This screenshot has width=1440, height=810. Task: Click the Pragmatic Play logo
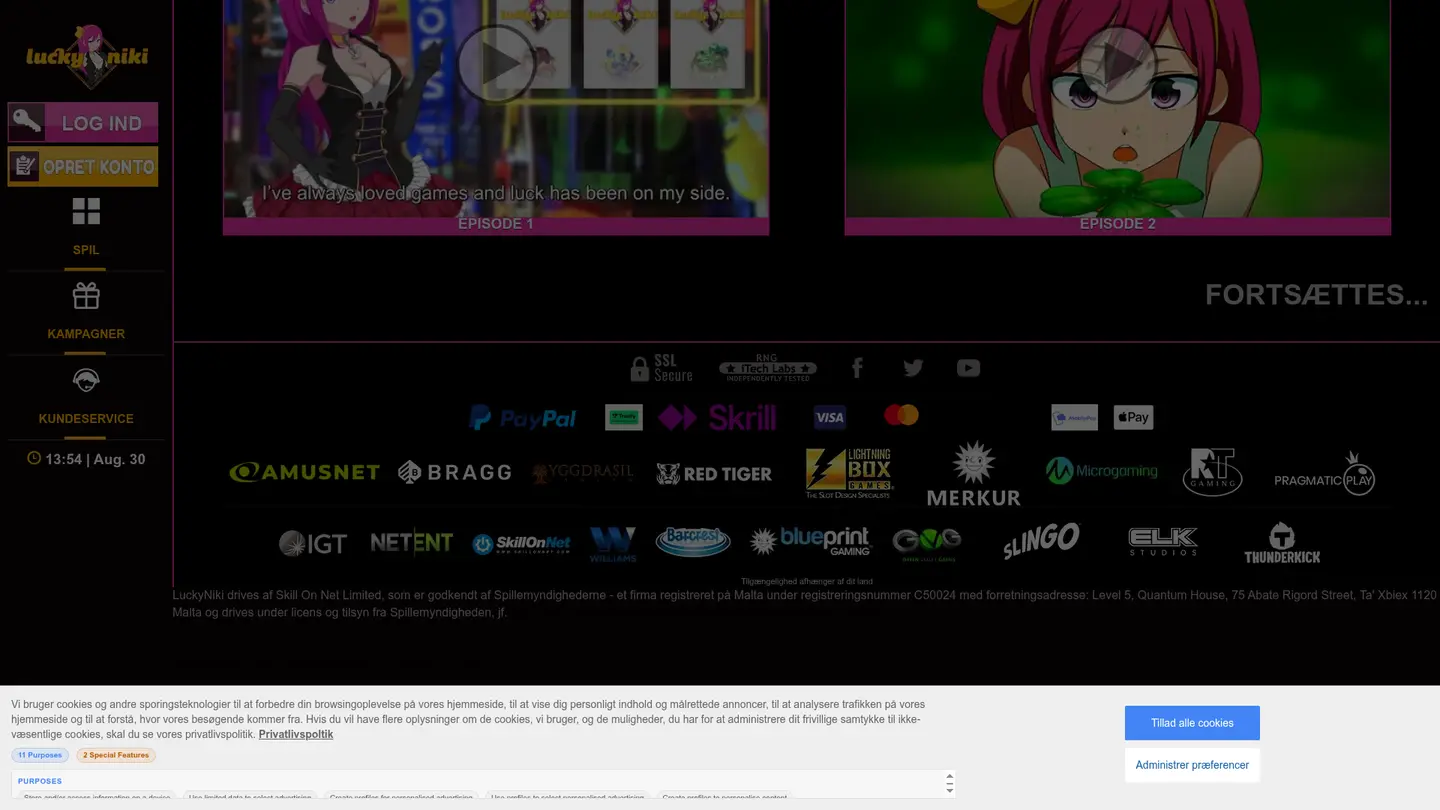point(1325,473)
